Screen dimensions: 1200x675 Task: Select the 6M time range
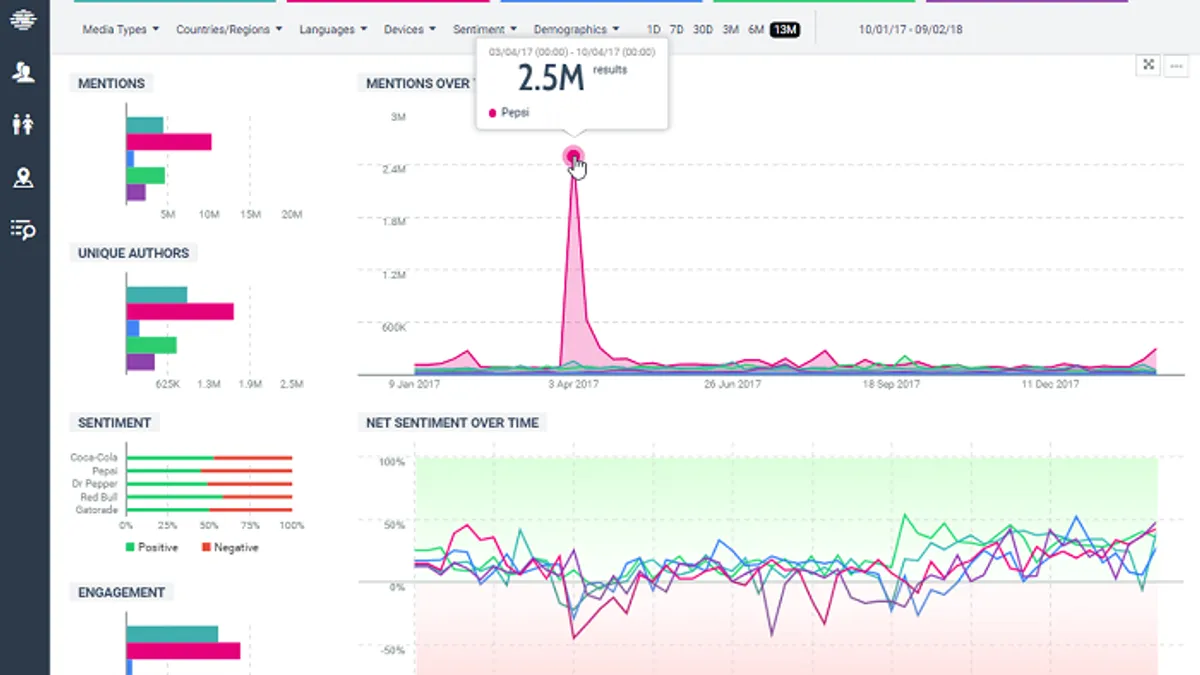tap(756, 30)
